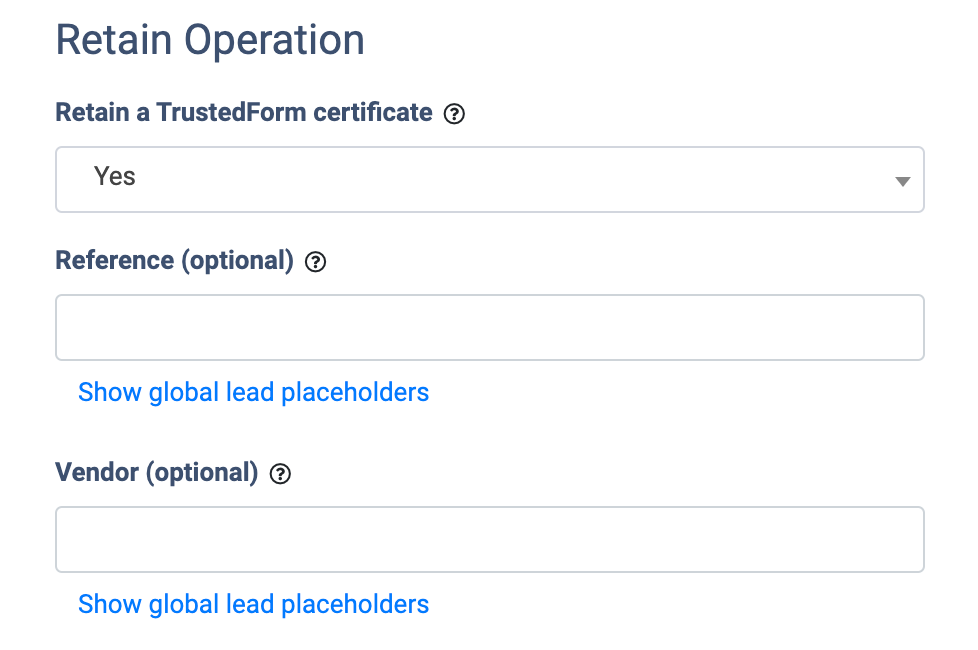Click inside the Reference text input
Screen dimensions: 978x650
(489, 328)
